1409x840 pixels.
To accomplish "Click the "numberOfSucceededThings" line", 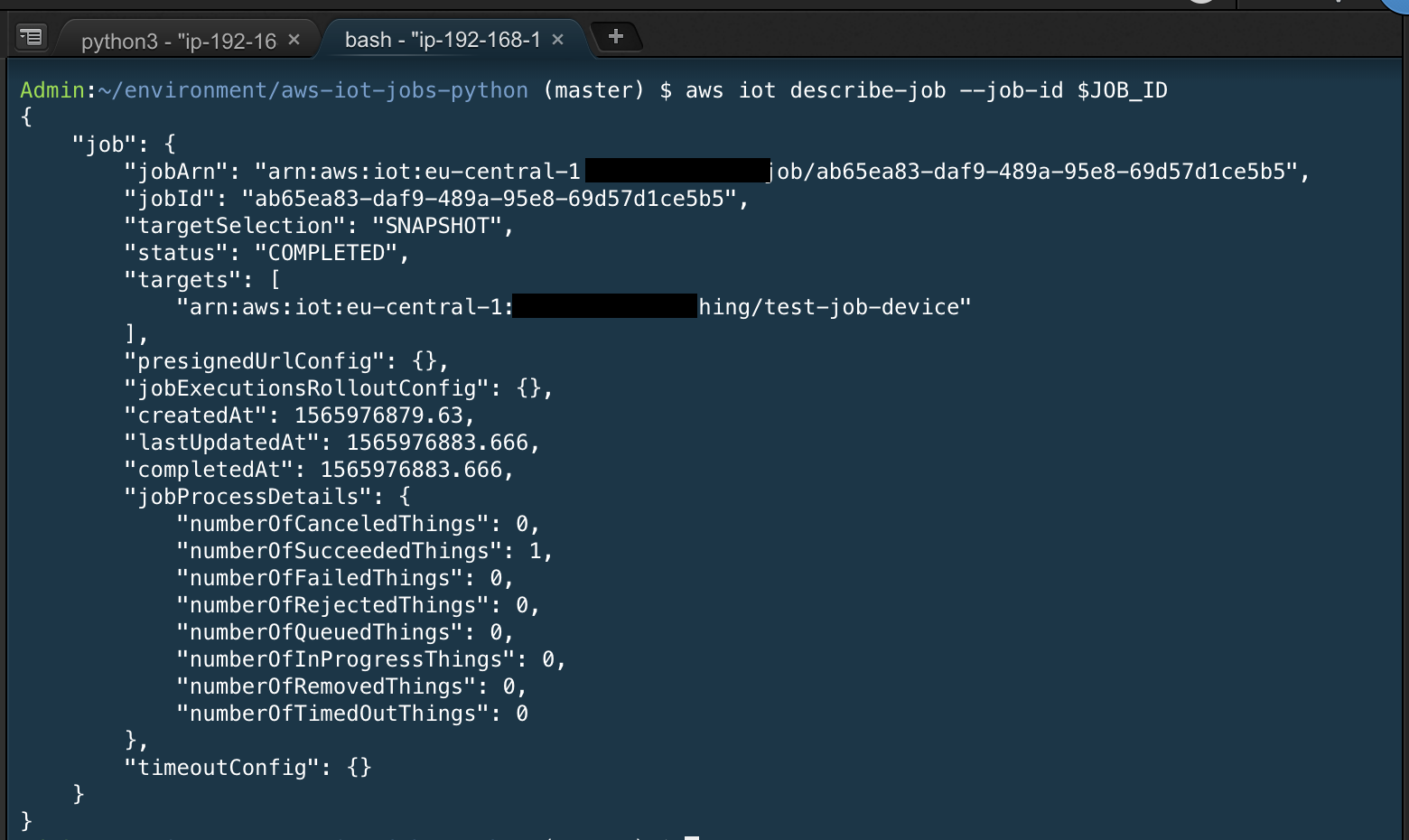I will click(x=364, y=551).
